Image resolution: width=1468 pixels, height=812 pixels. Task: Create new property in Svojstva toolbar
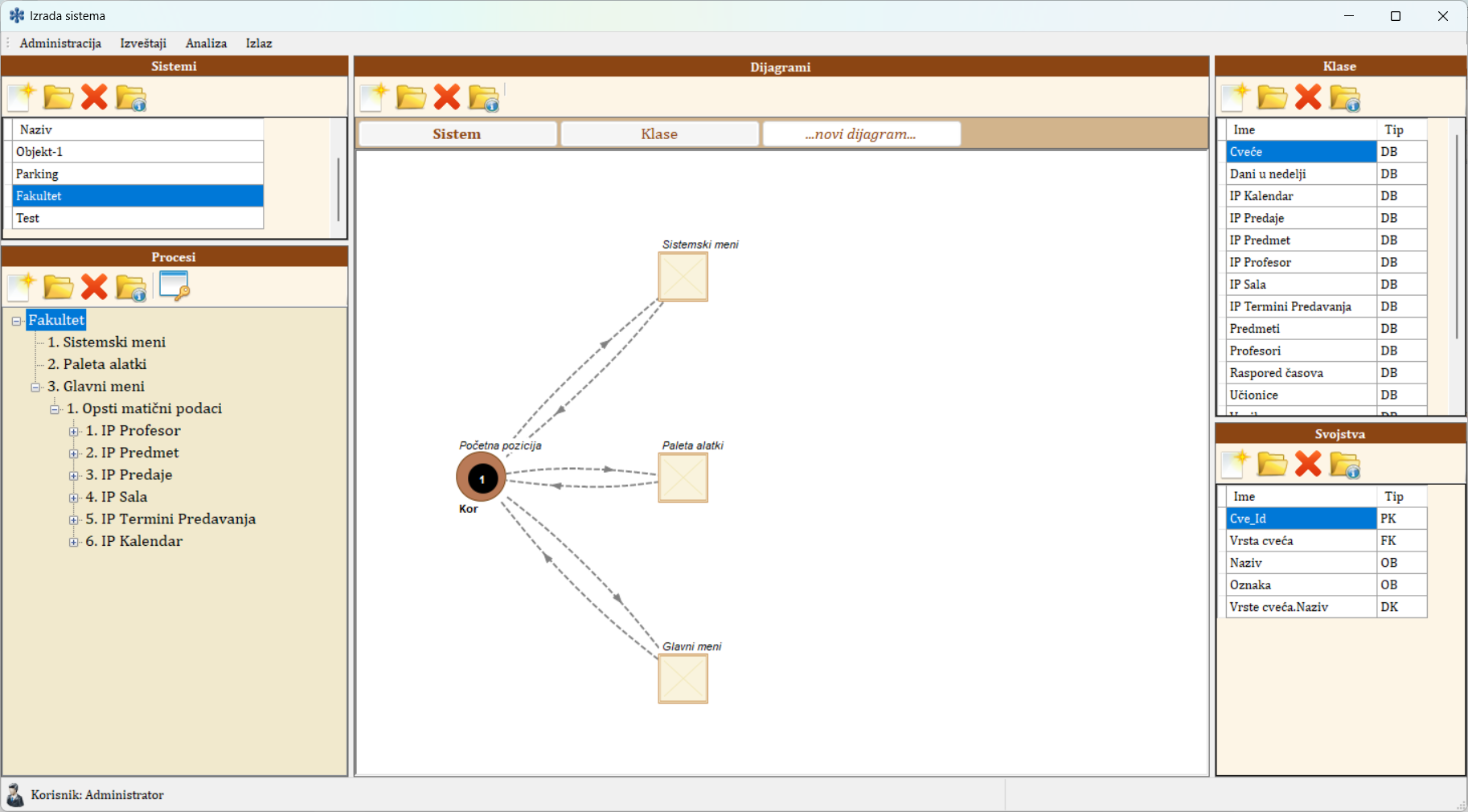point(1236,464)
